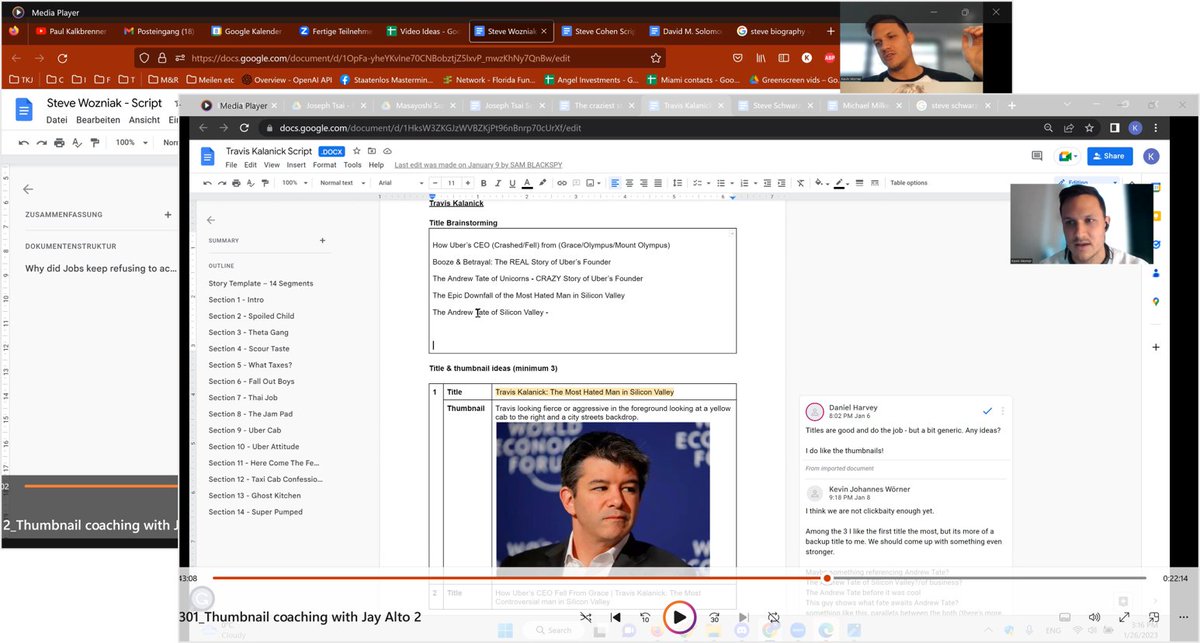Screen dimensions: 1200x643
Task: Close document outline with back arrow
Action: tap(211, 220)
